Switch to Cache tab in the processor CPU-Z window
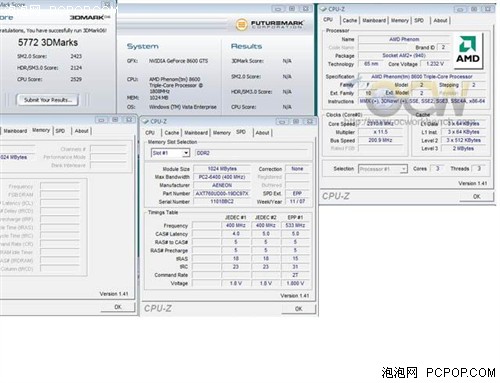 350,20
